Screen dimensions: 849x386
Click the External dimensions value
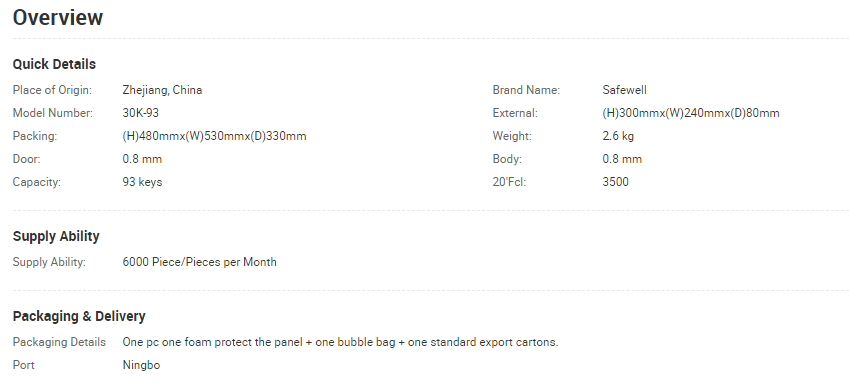click(691, 113)
